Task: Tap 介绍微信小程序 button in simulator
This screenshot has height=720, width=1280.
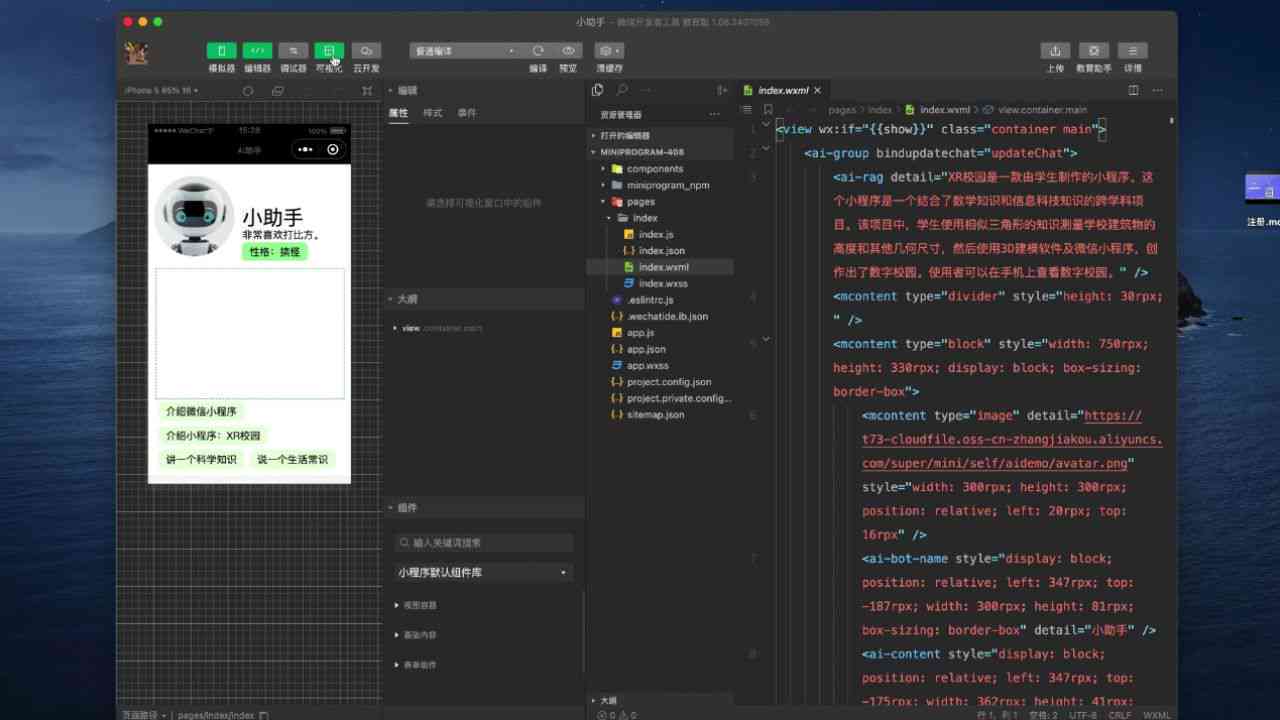Action: tap(202, 412)
